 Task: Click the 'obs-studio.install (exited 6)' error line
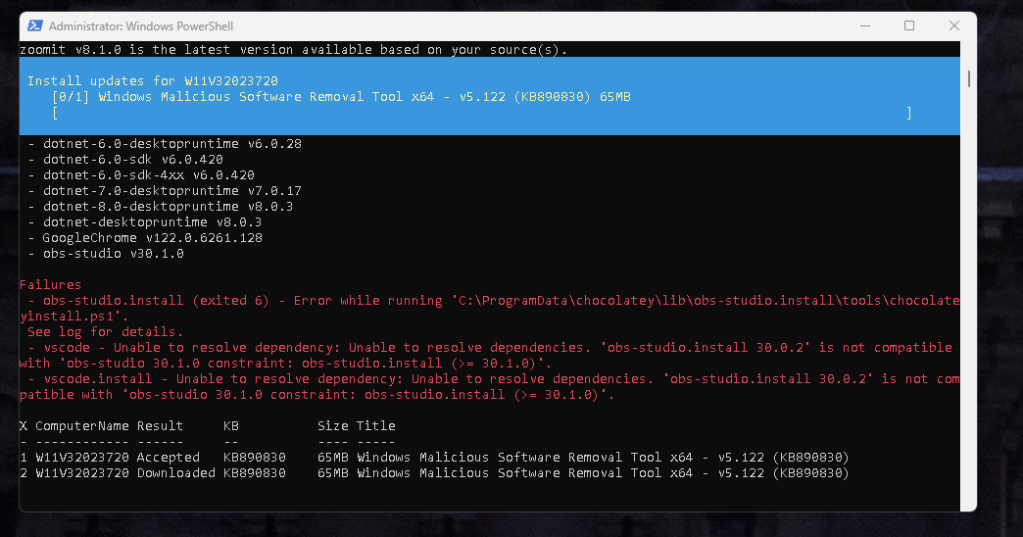pos(489,308)
